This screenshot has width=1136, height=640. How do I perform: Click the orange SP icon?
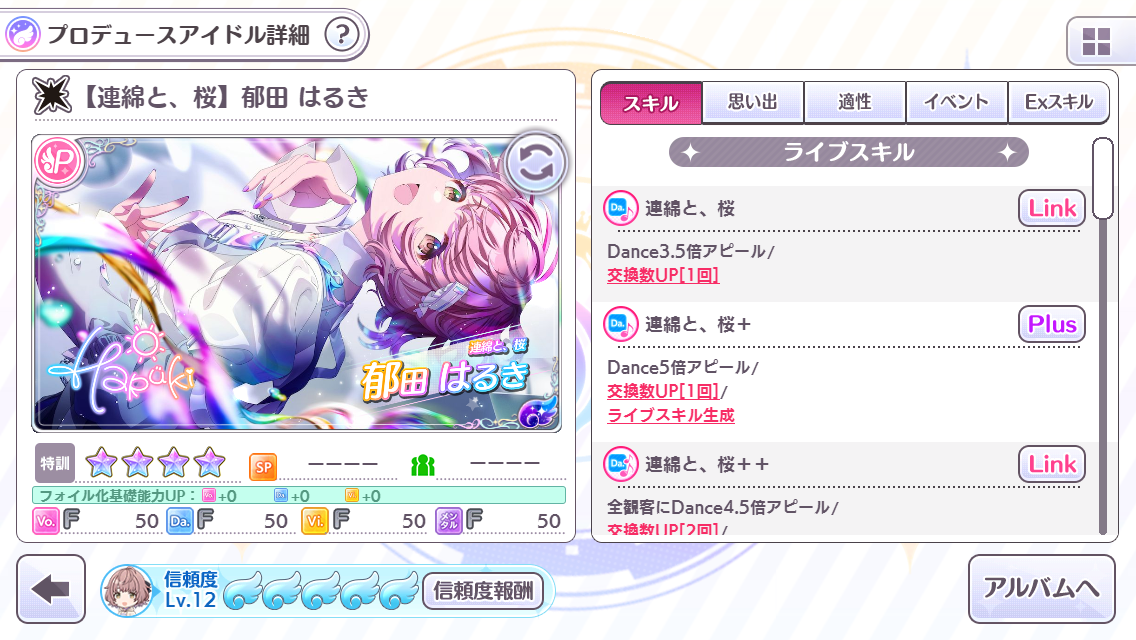pos(263,467)
